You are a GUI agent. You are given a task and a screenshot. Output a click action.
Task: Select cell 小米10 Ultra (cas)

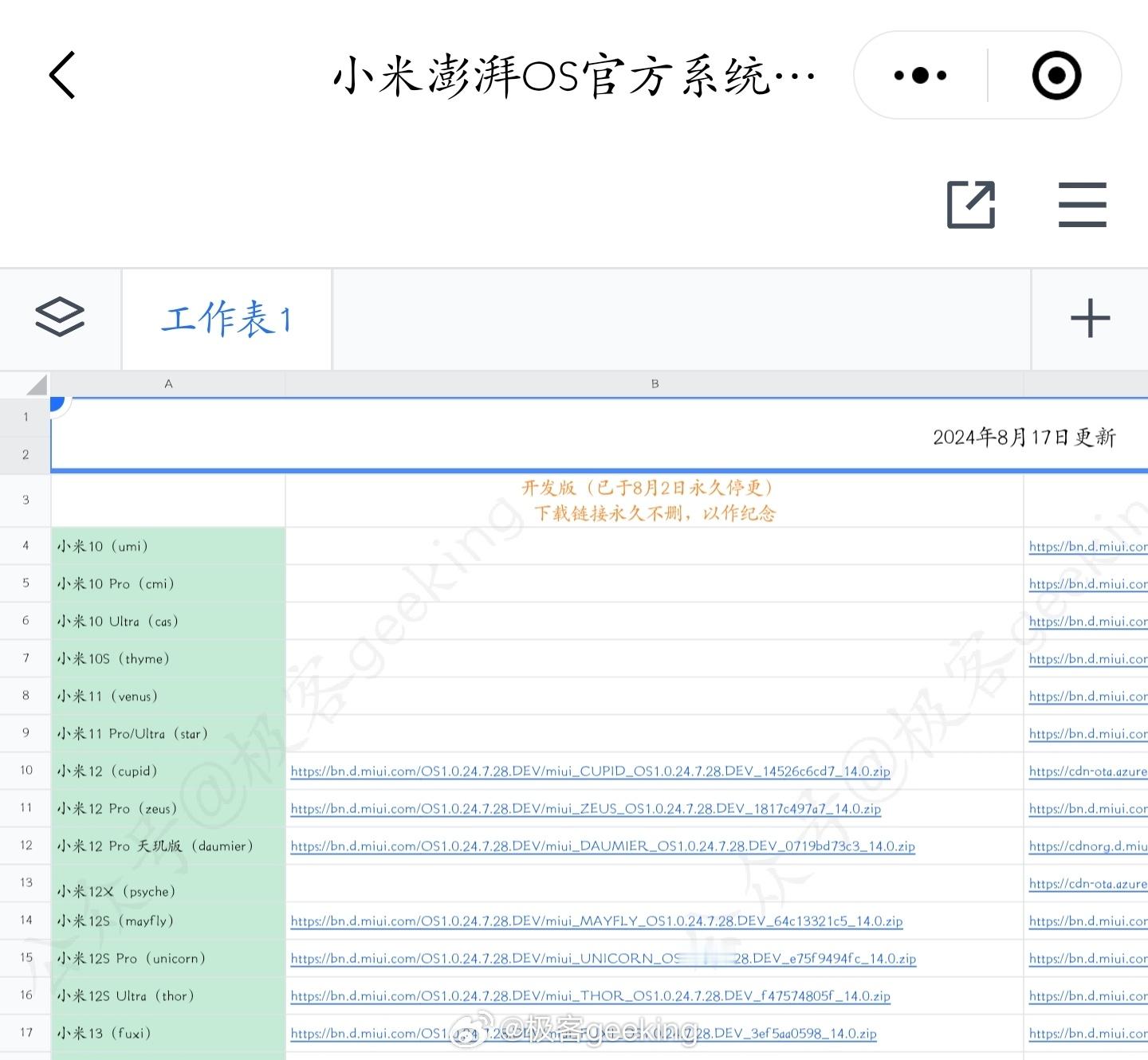(168, 621)
